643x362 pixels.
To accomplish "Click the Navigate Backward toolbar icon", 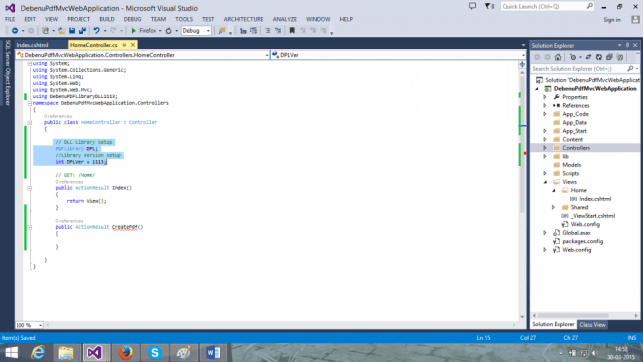I will (x=15, y=31).
